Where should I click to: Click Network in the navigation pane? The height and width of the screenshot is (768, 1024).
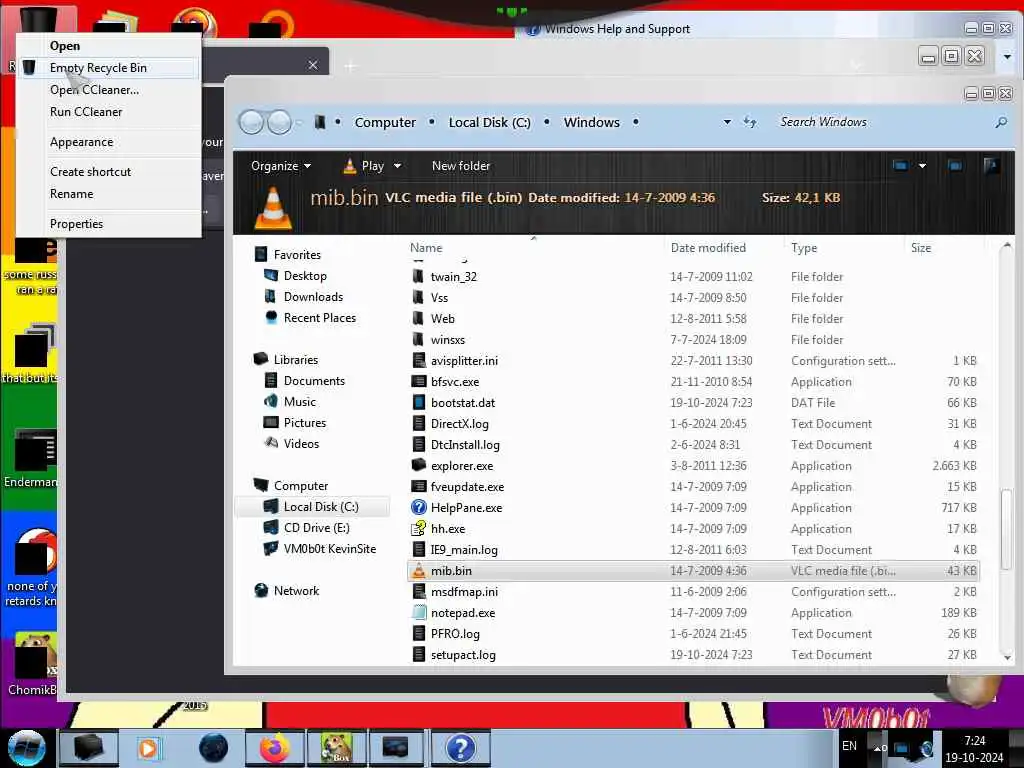click(x=296, y=590)
